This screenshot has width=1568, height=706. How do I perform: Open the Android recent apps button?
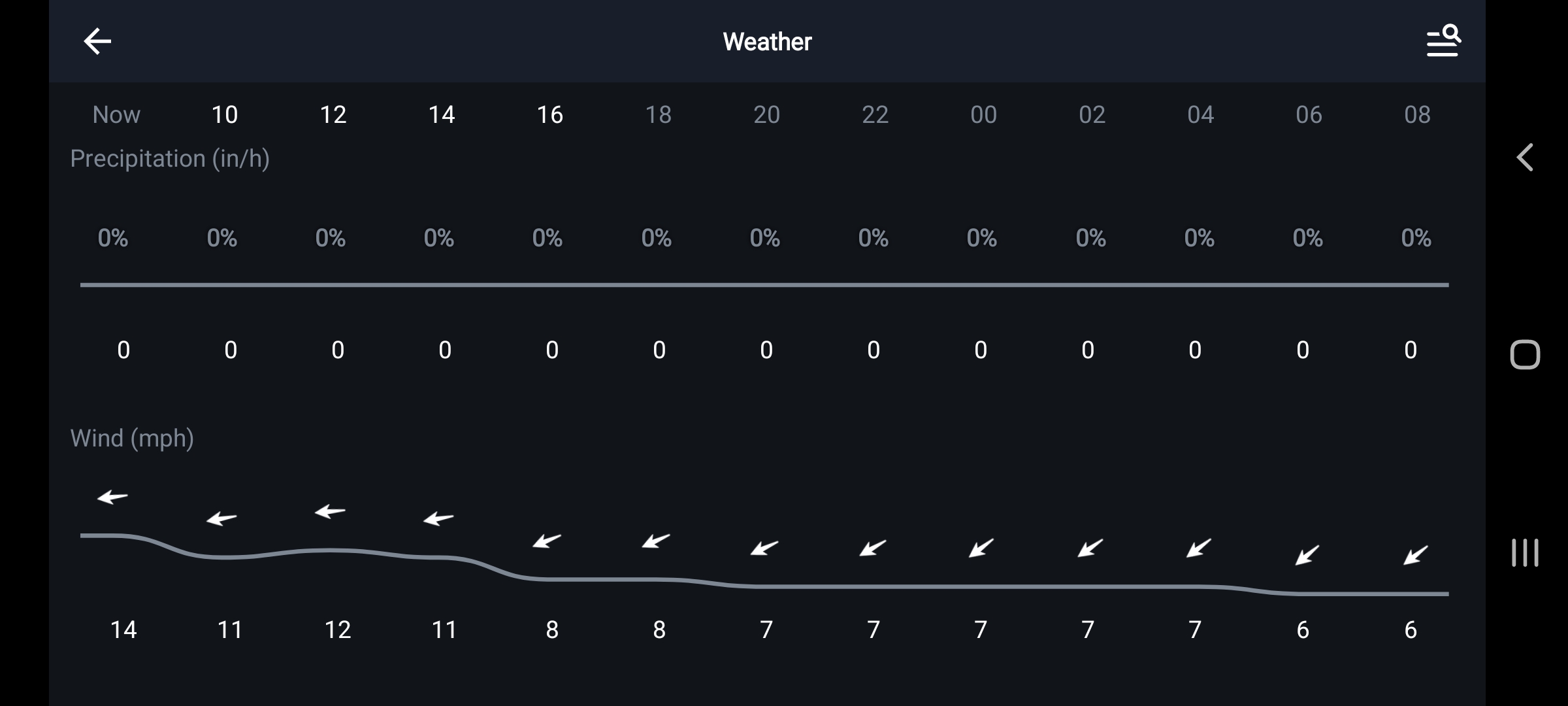pos(1525,553)
